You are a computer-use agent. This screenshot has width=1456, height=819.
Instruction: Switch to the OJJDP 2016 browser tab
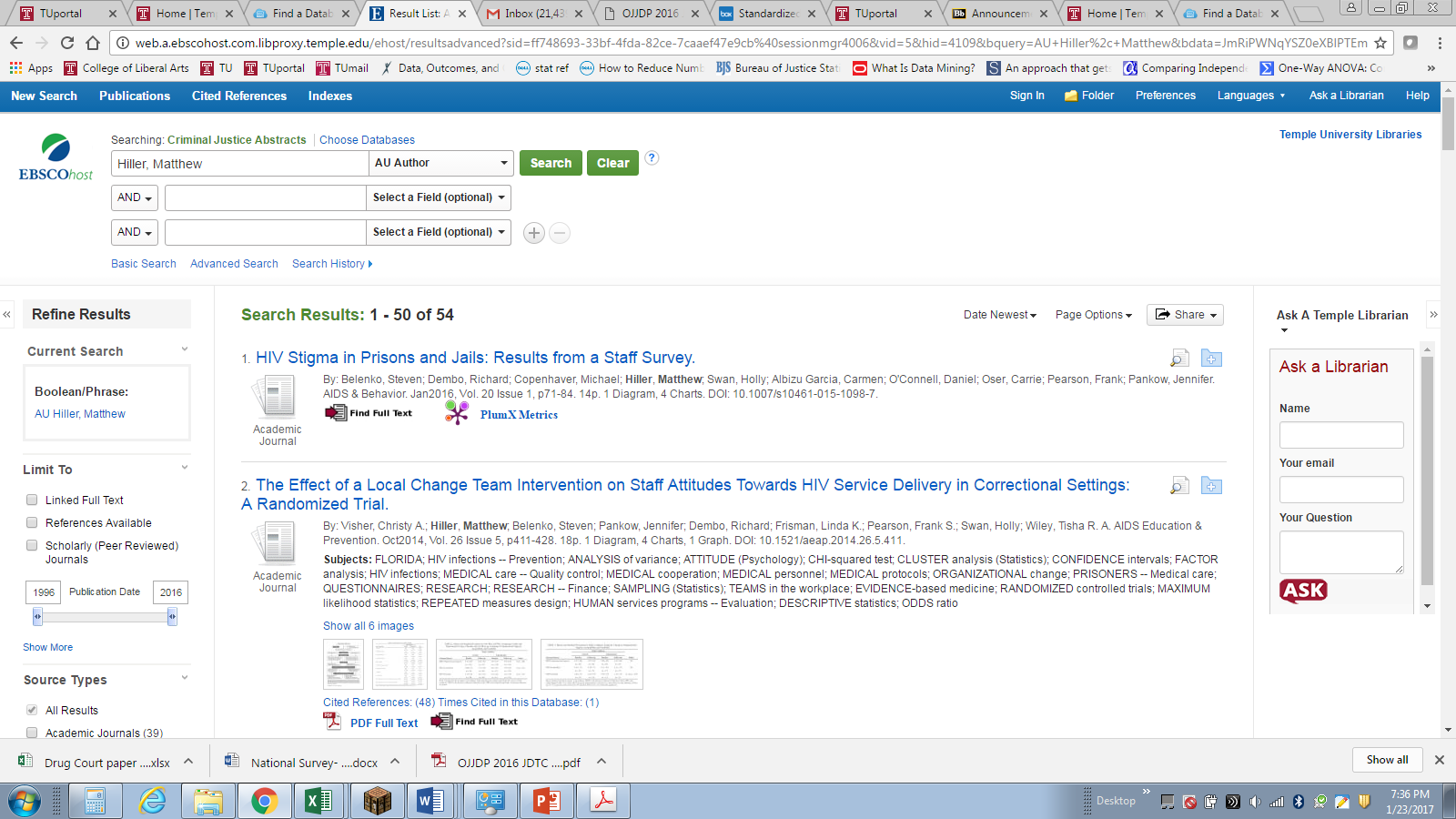[650, 14]
